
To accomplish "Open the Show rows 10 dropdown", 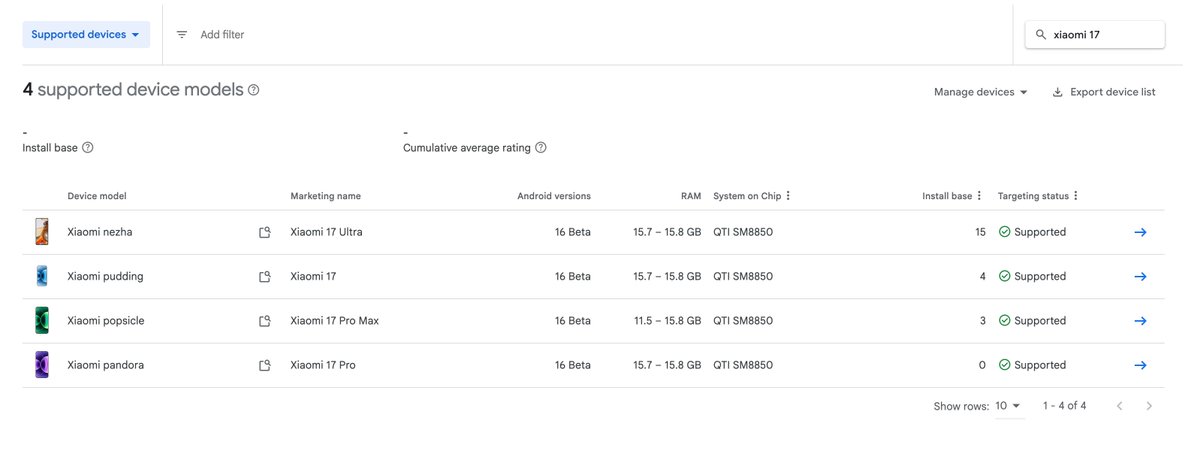I will point(1008,406).
